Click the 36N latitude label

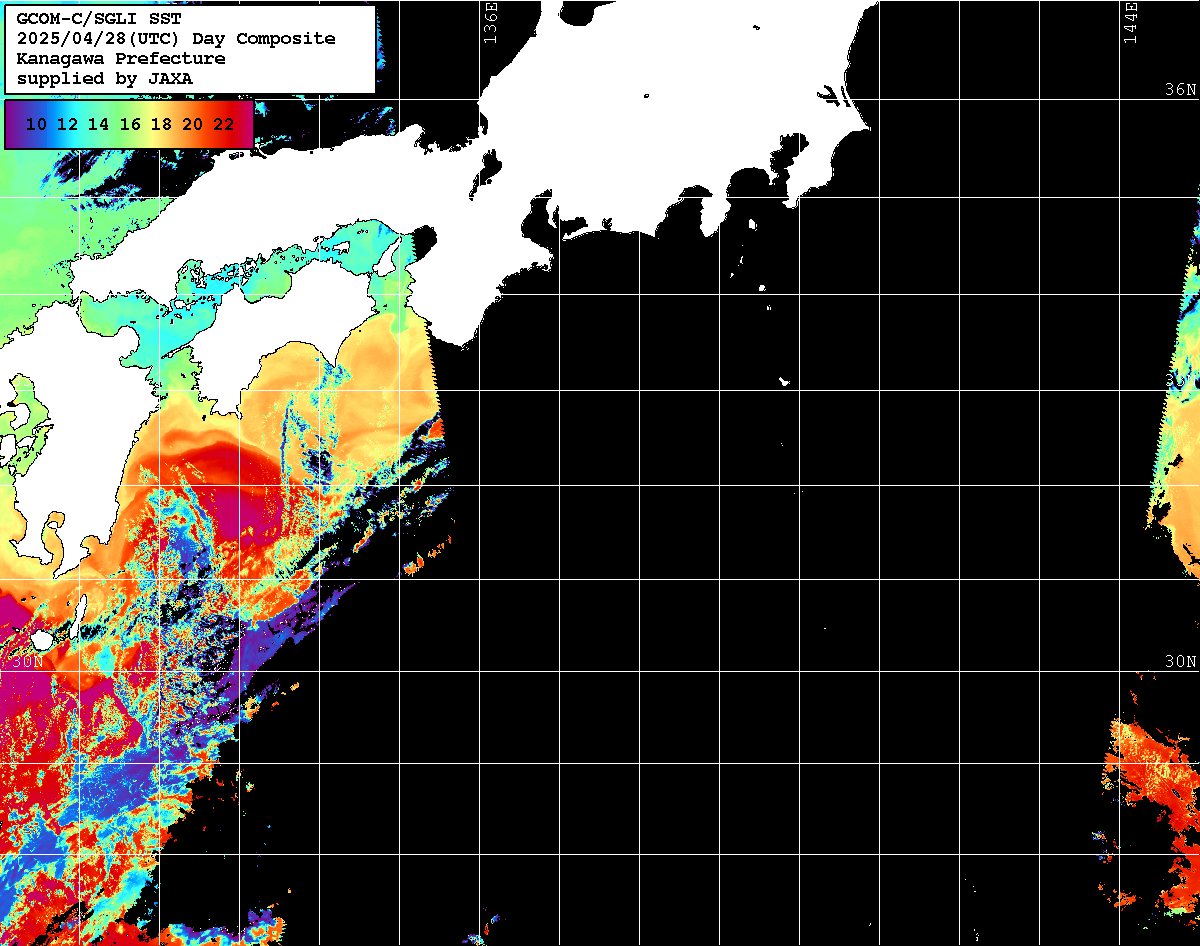[1181, 89]
